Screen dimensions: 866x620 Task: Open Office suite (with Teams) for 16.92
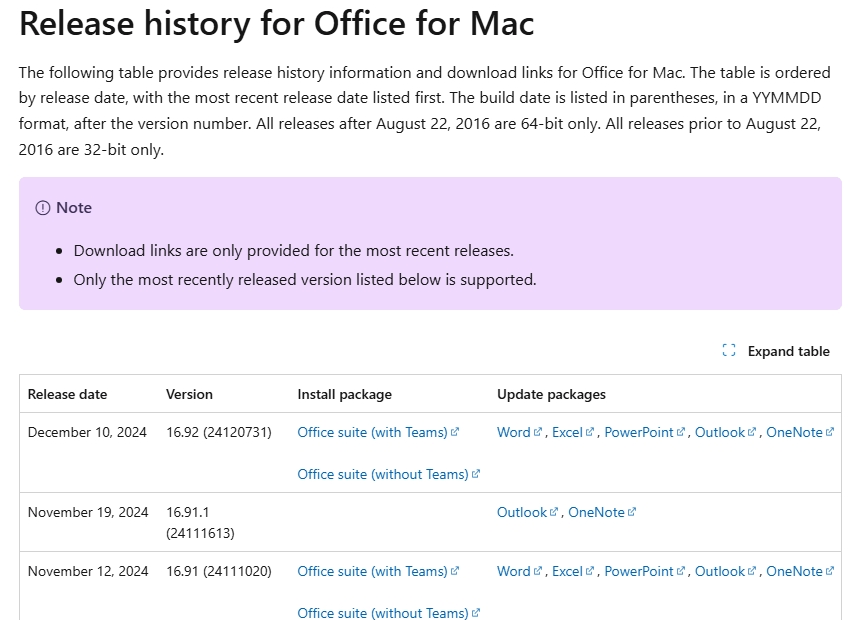(x=378, y=432)
